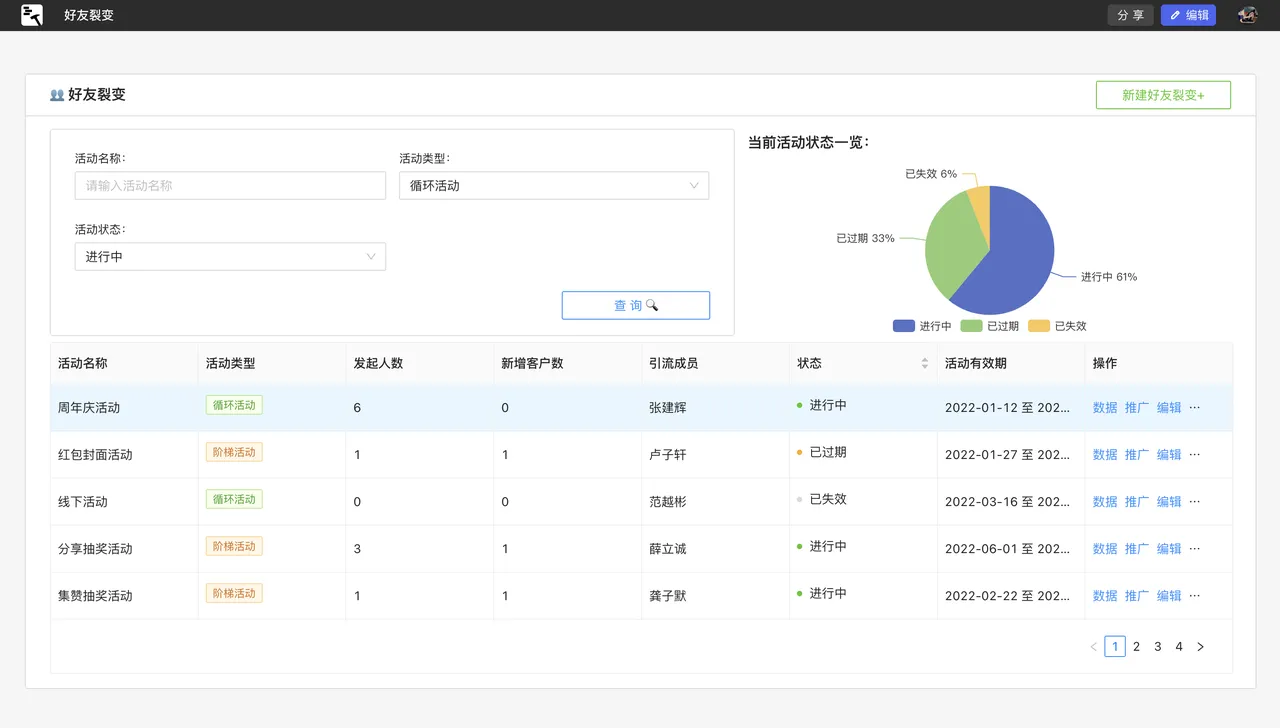Click 推广 for 周年庆活动
This screenshot has width=1280, height=728.
pos(1137,407)
